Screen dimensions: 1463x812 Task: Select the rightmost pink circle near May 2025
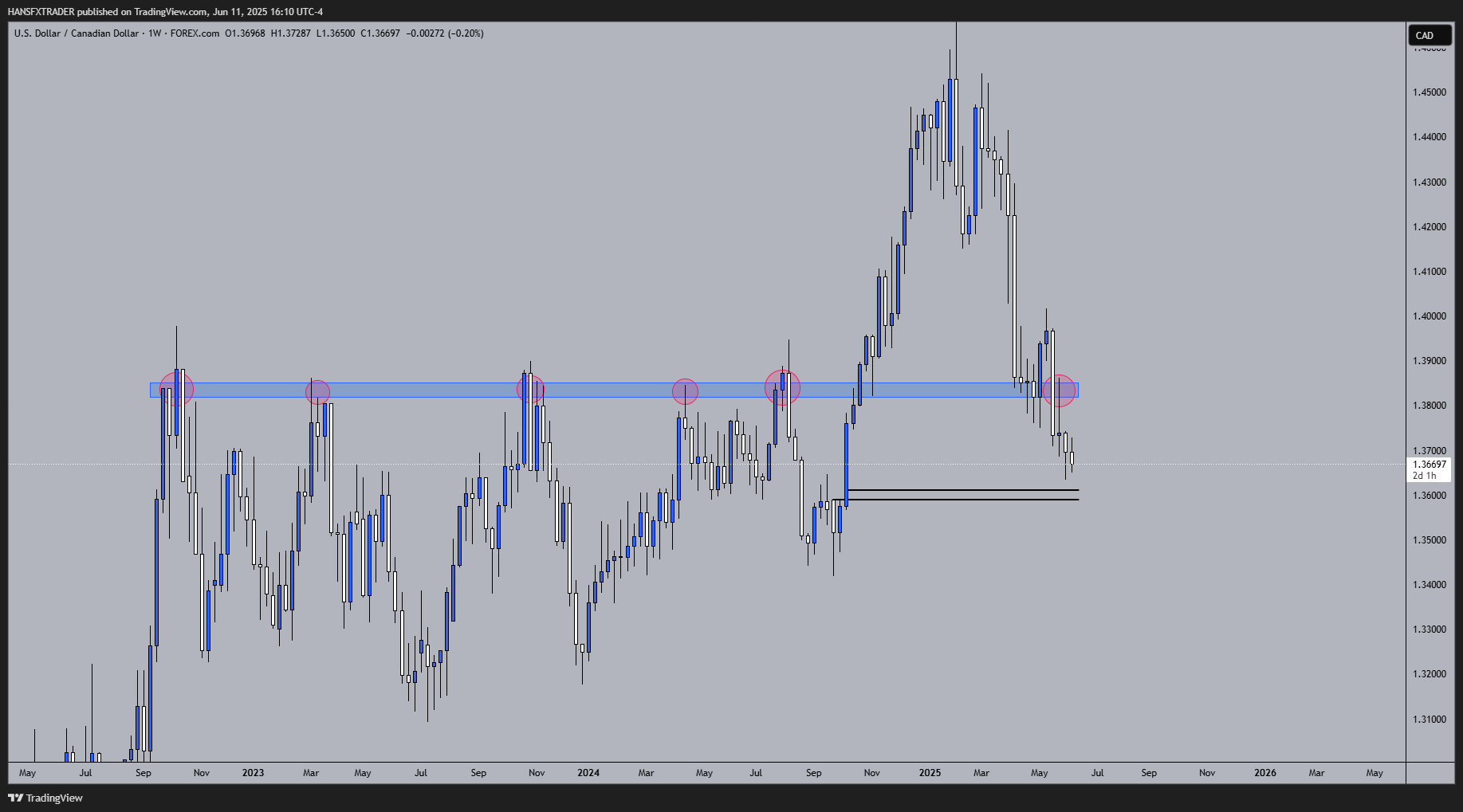point(1059,390)
